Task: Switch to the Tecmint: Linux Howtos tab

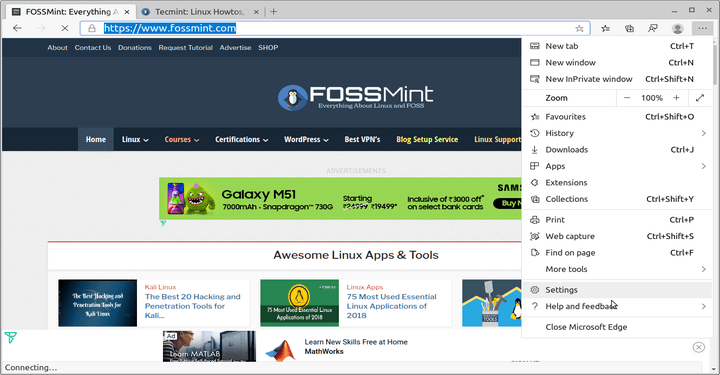Action: [199, 12]
